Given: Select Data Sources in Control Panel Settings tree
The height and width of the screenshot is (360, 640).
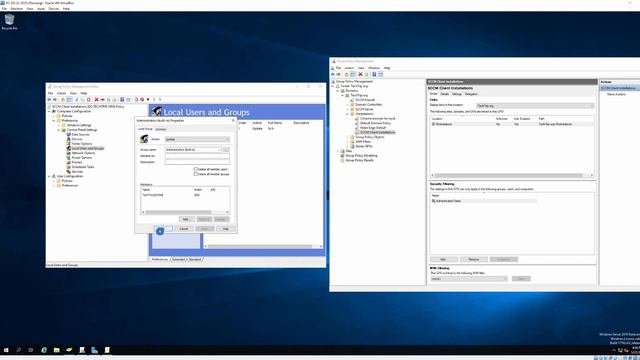Looking at the screenshot, I should [x=80, y=134].
